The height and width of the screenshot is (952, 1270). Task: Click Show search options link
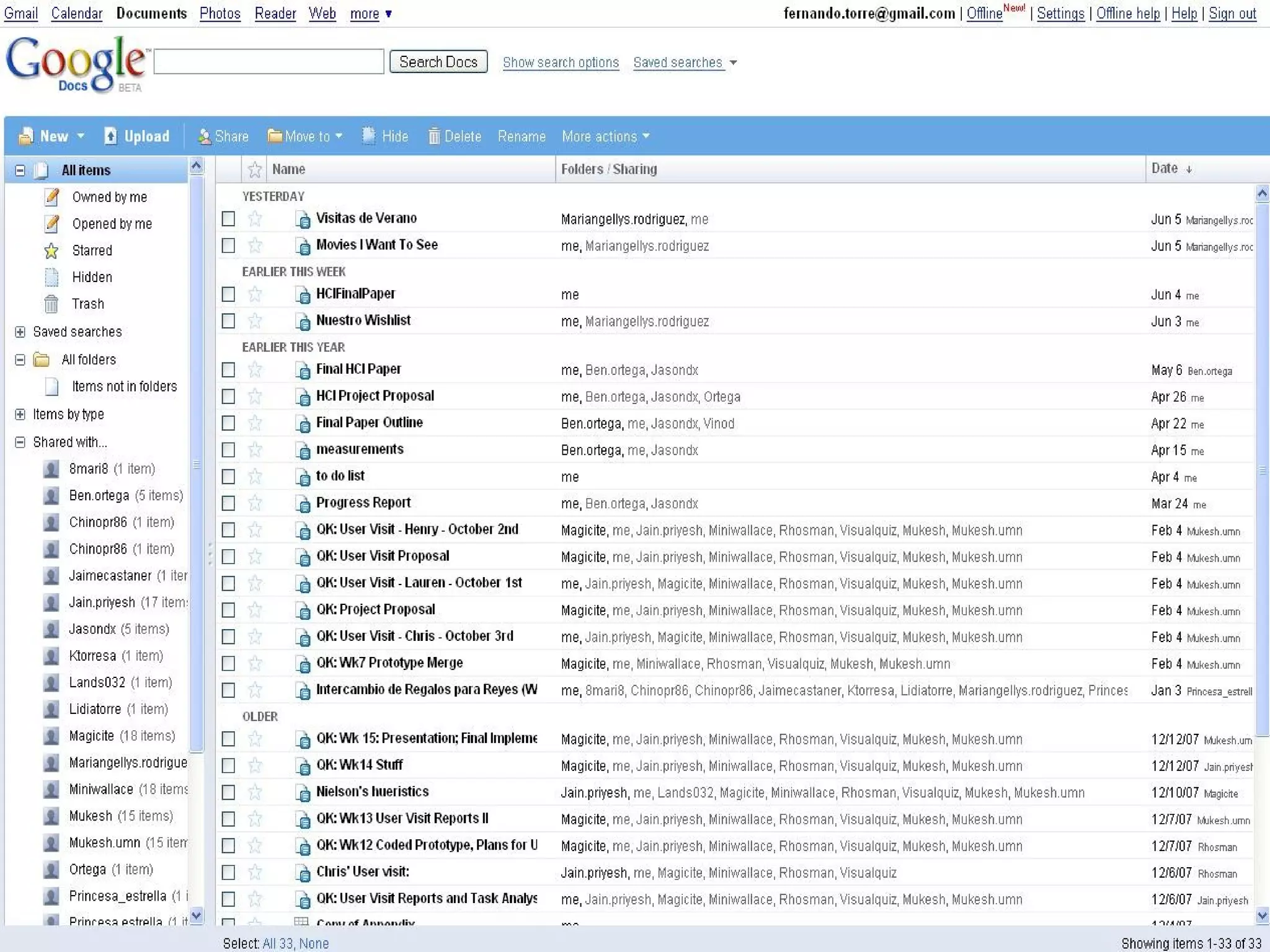coord(561,63)
